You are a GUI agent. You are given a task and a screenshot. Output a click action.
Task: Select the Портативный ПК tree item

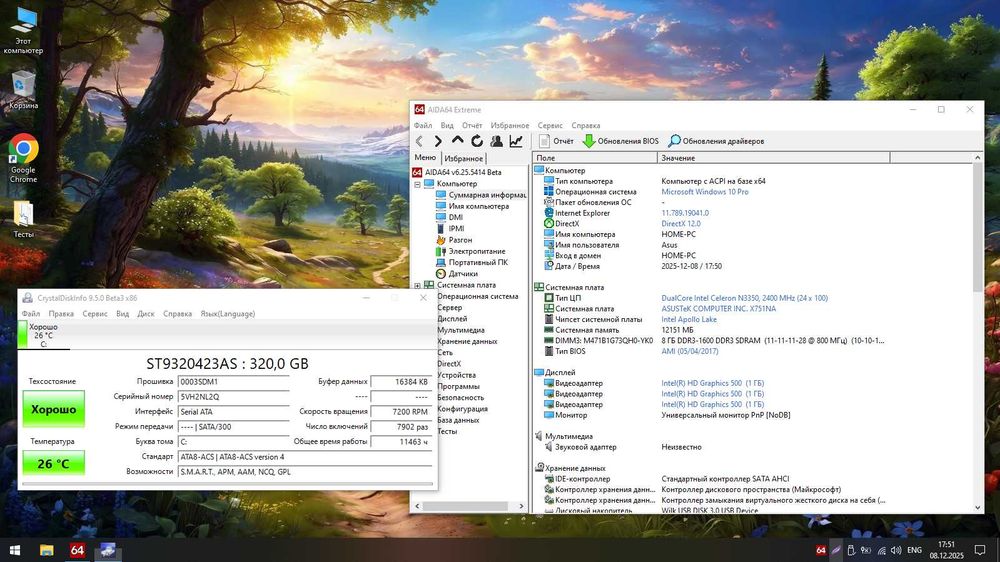(x=472, y=262)
